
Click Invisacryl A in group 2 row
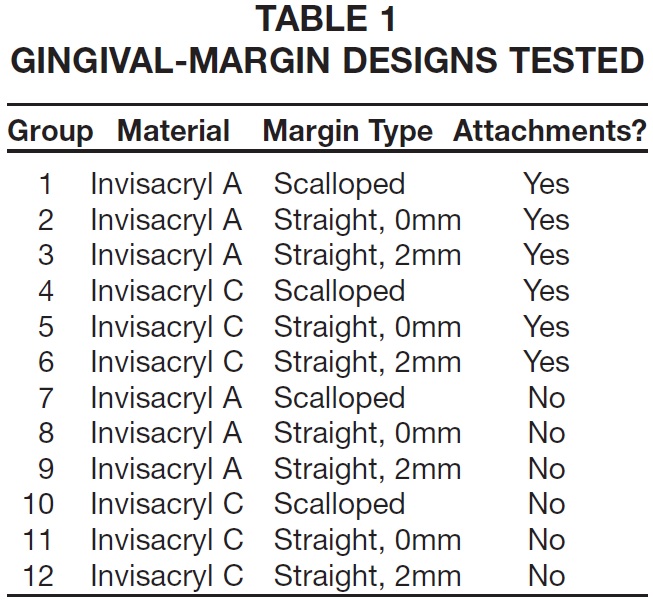coord(166,220)
